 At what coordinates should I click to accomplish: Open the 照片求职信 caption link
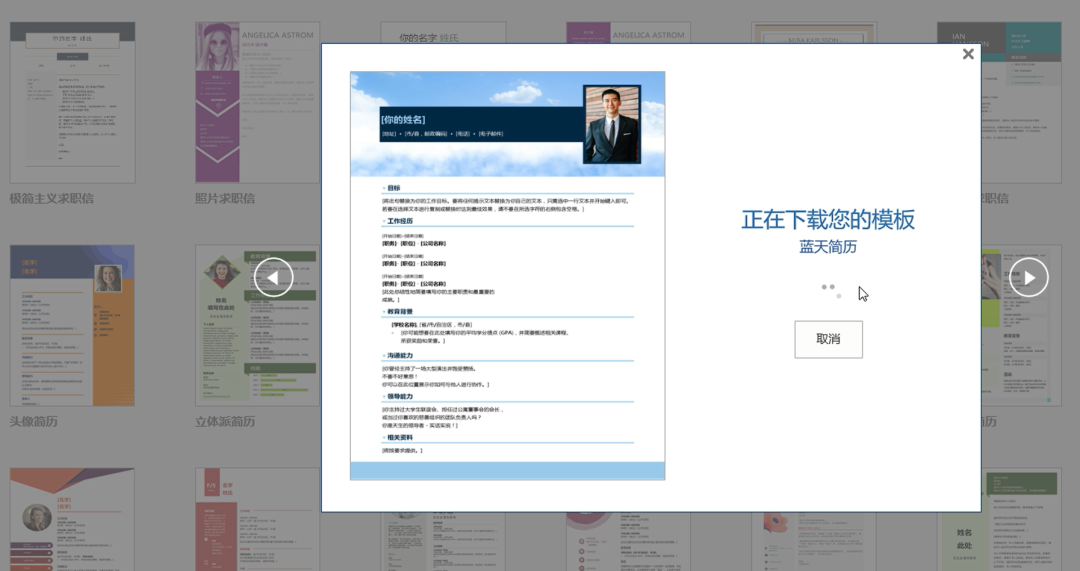[x=225, y=198]
